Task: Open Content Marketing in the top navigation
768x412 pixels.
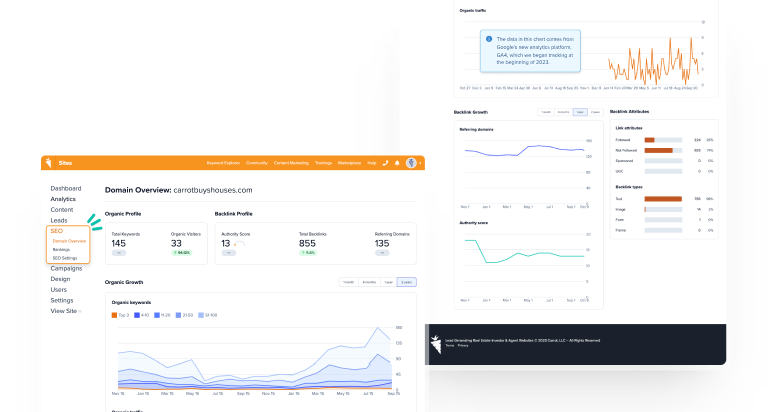Action: coord(290,162)
